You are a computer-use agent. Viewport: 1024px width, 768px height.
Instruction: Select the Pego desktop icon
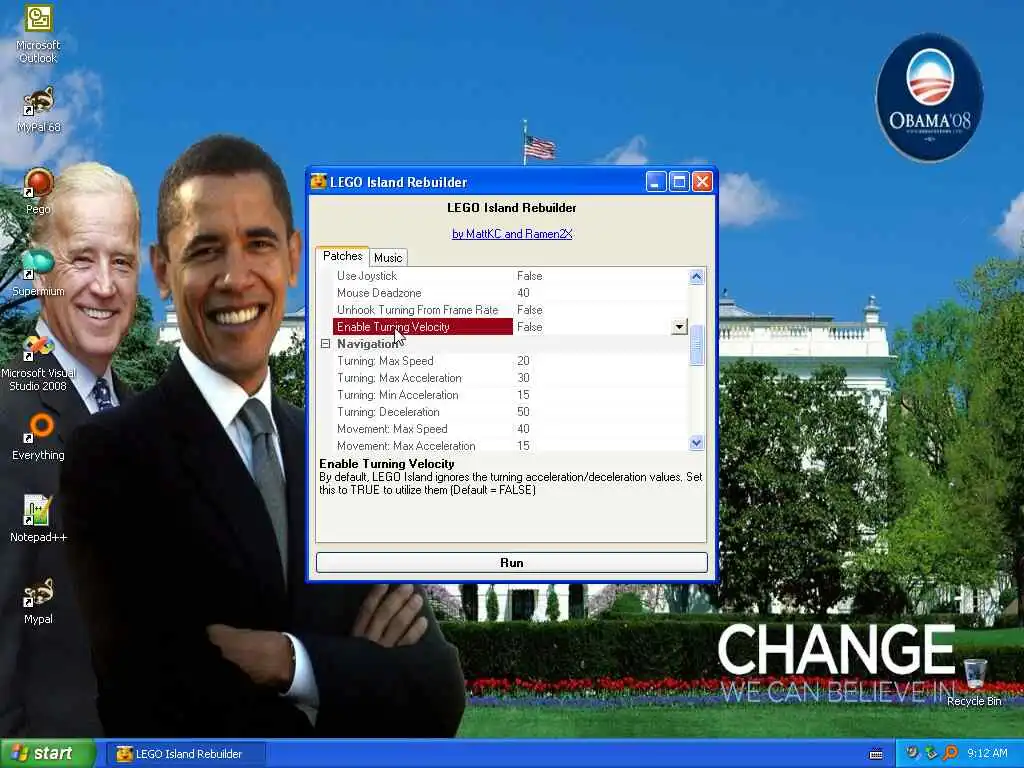[x=38, y=191]
